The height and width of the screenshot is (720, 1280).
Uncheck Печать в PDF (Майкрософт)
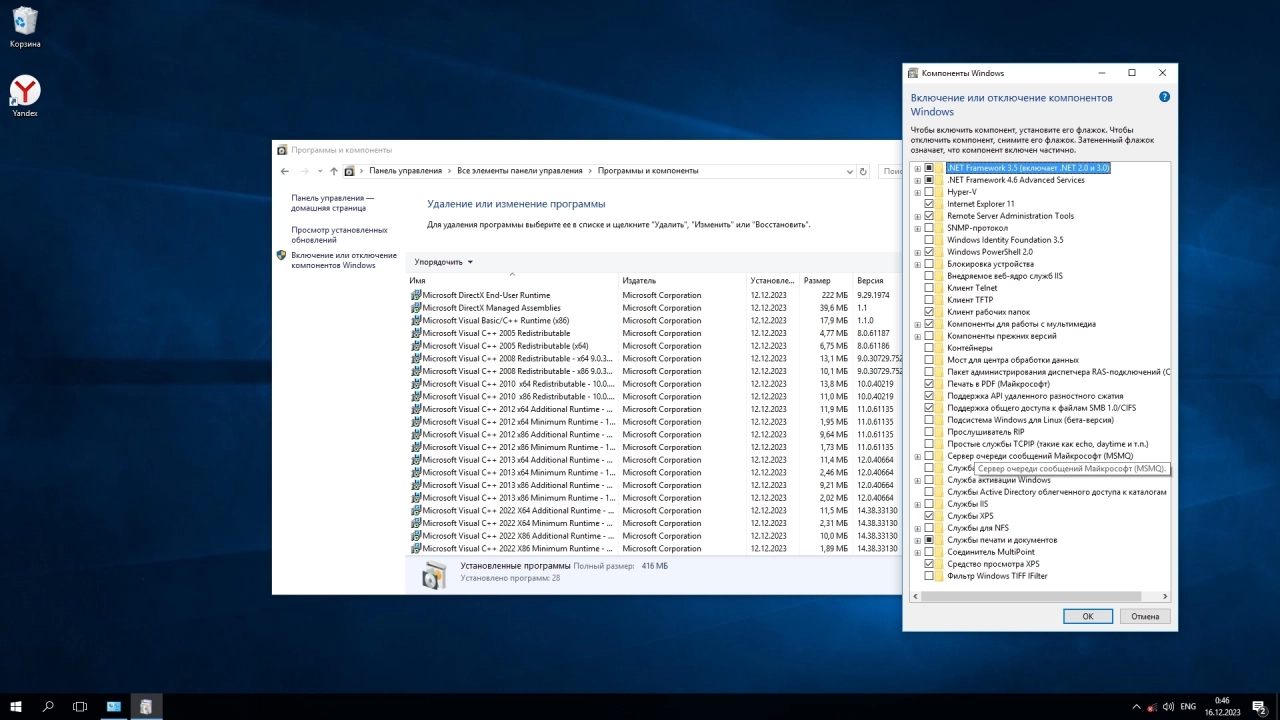pos(929,384)
